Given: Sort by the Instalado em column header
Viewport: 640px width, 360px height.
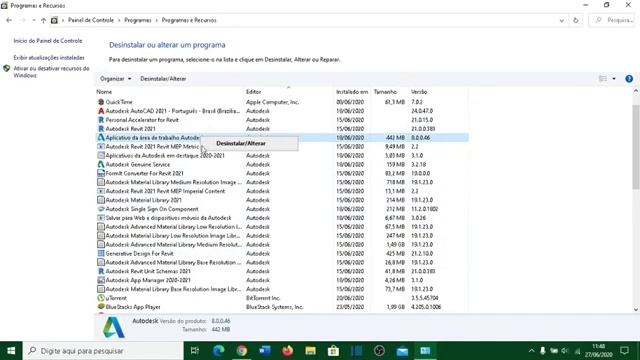Looking at the screenshot, I should [352, 92].
